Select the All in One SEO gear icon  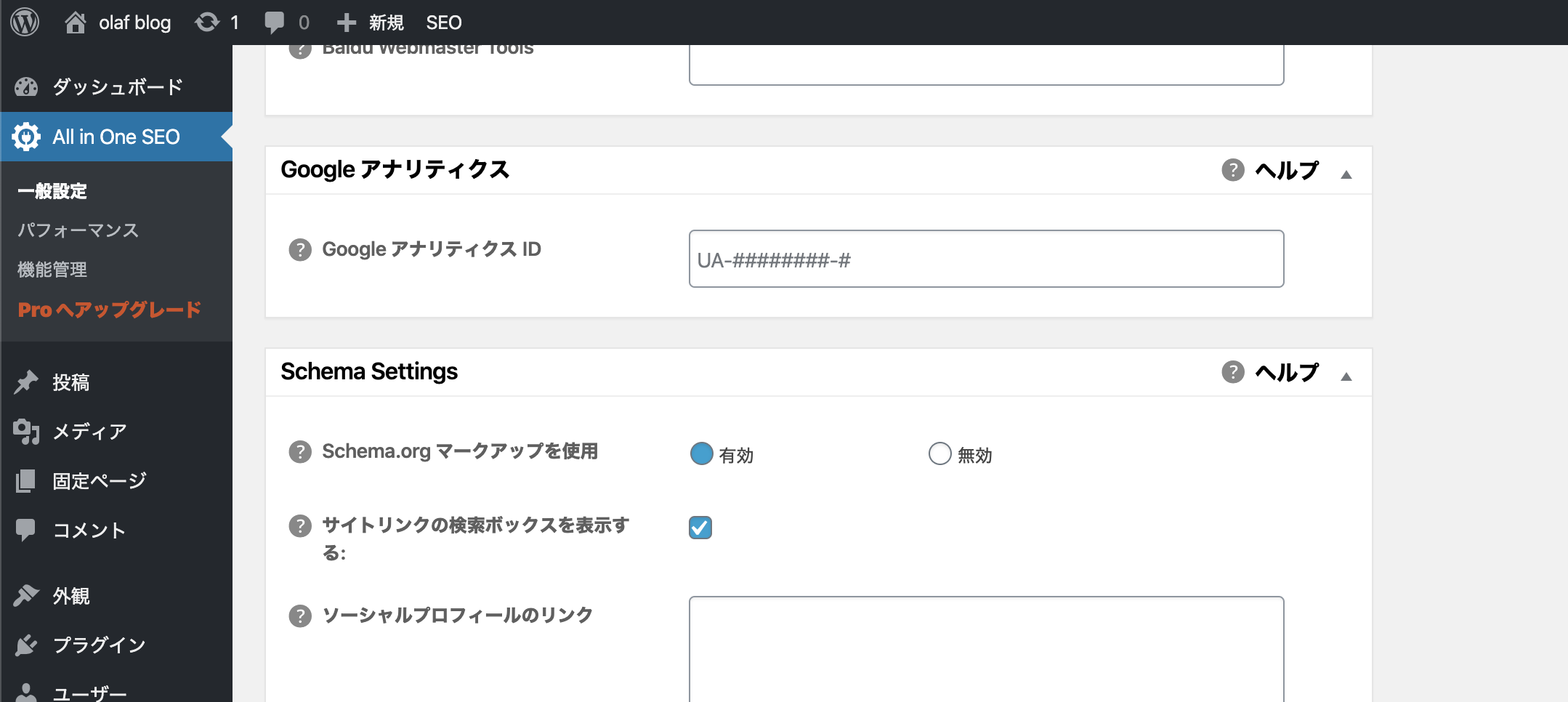28,137
